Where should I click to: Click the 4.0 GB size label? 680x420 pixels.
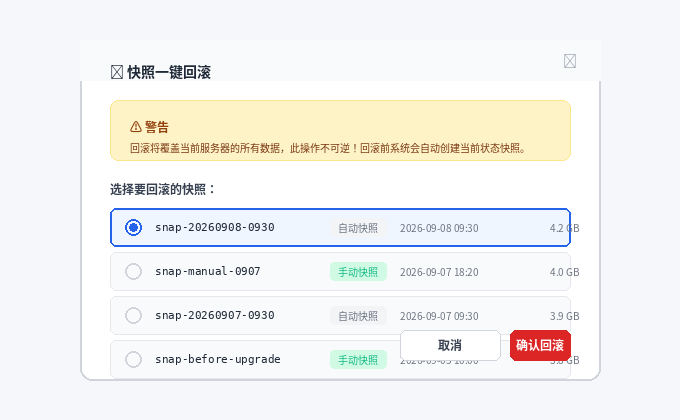coord(565,272)
